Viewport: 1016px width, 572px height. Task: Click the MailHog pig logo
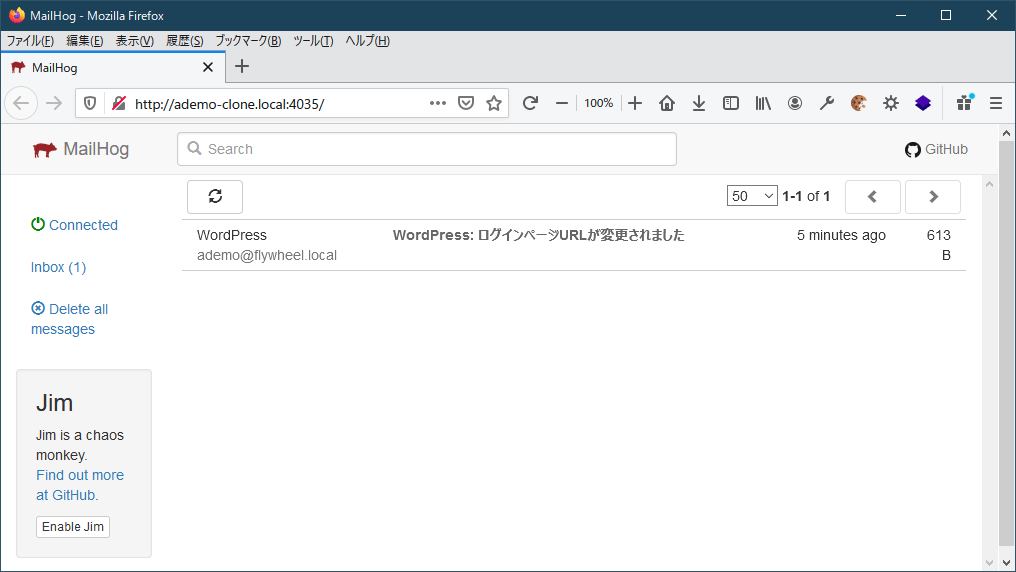(x=45, y=150)
